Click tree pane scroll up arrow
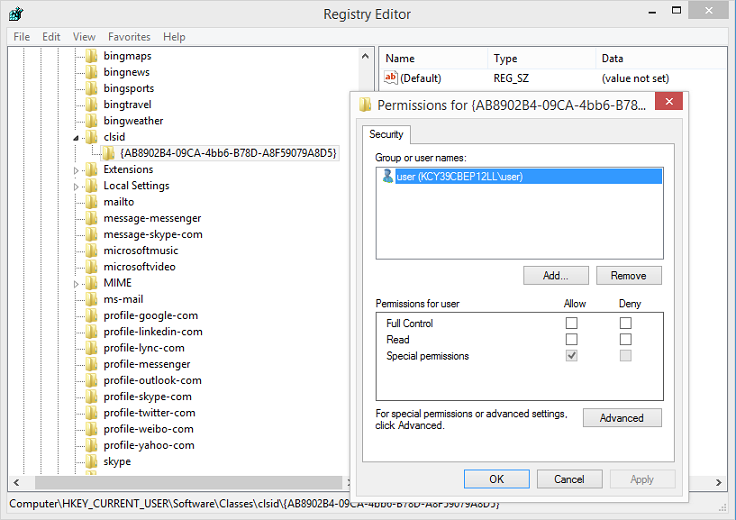 pyautogui.click(x=366, y=56)
